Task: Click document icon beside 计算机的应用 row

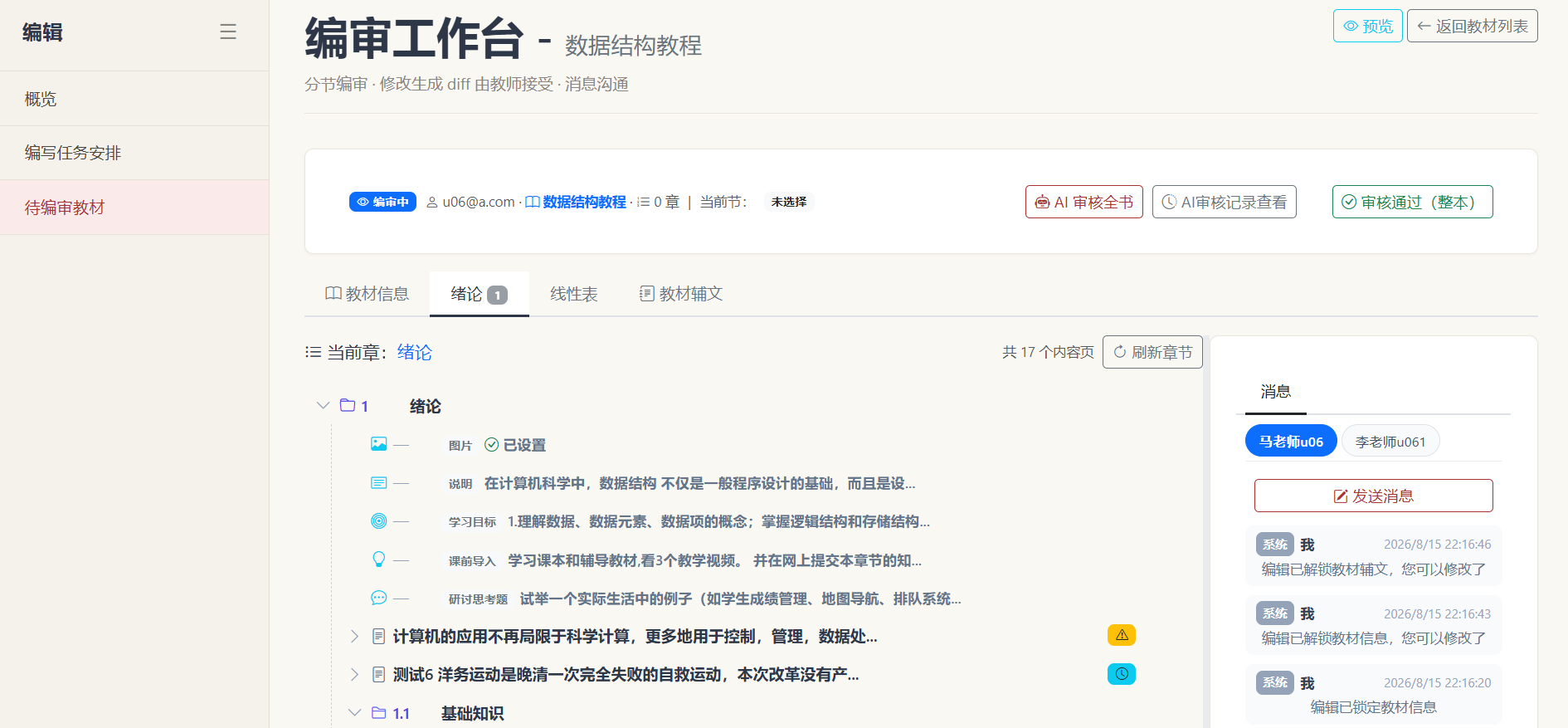Action: 378,636
